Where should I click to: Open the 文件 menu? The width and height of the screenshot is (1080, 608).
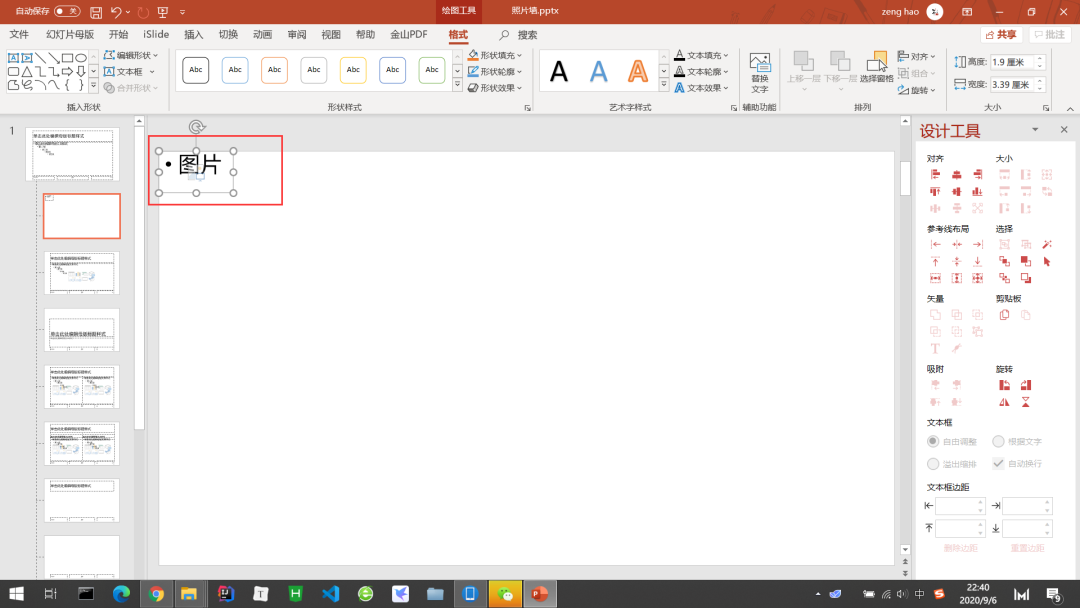point(19,34)
